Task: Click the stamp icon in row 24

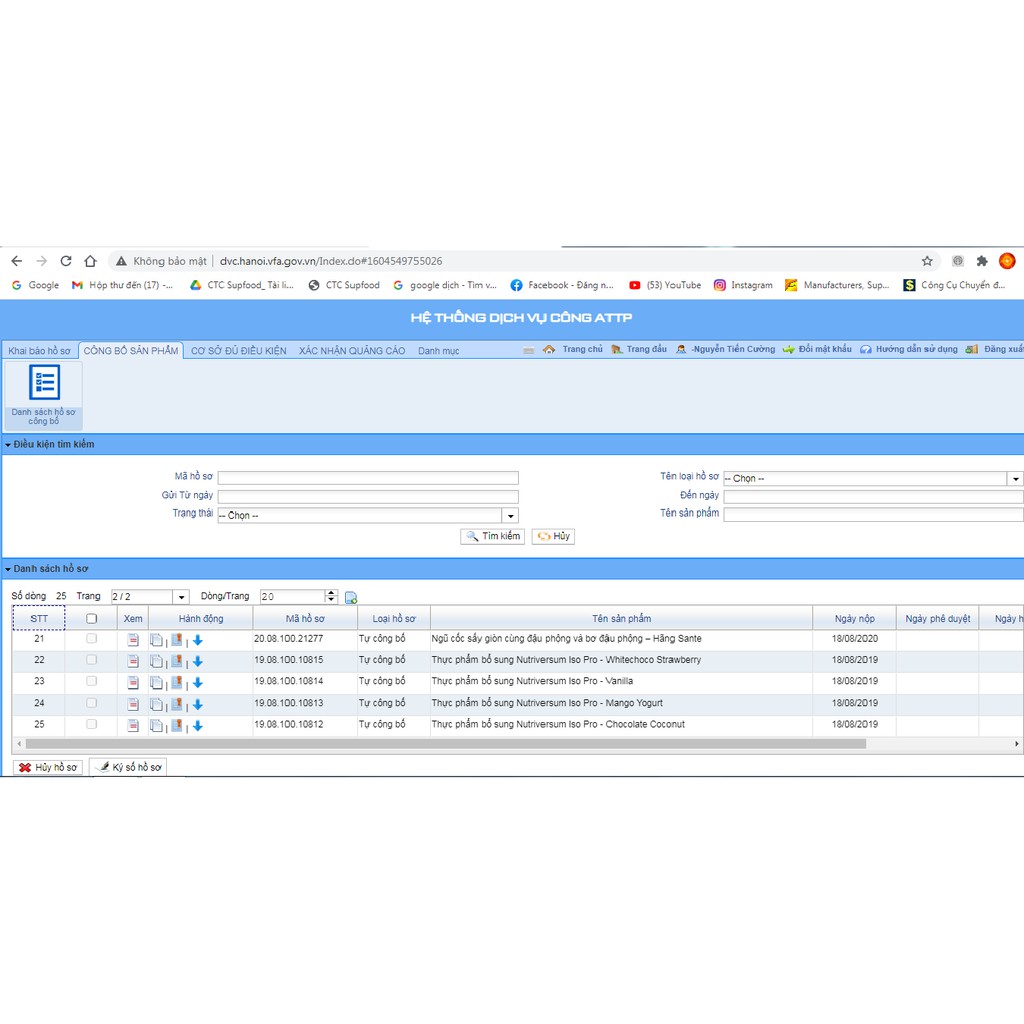Action: (177, 704)
